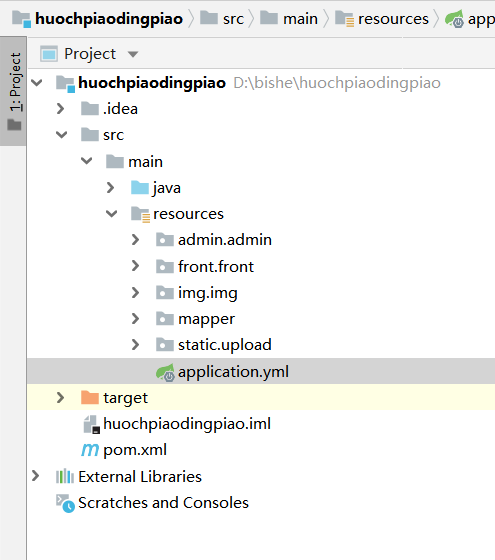Click the blue java source folder icon
The height and width of the screenshot is (560, 495).
(x=140, y=188)
